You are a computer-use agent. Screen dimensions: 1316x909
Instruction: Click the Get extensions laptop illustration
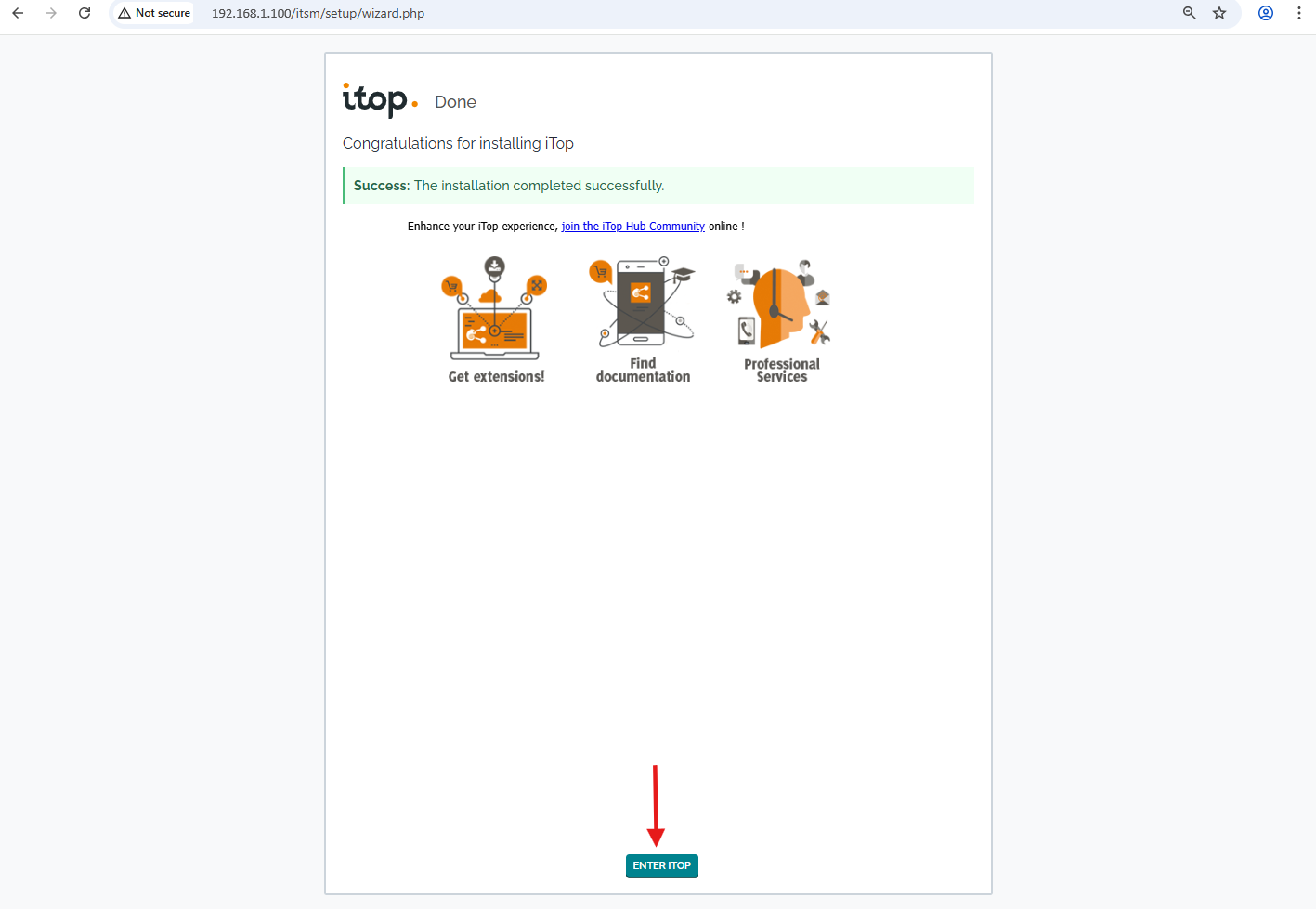(495, 309)
